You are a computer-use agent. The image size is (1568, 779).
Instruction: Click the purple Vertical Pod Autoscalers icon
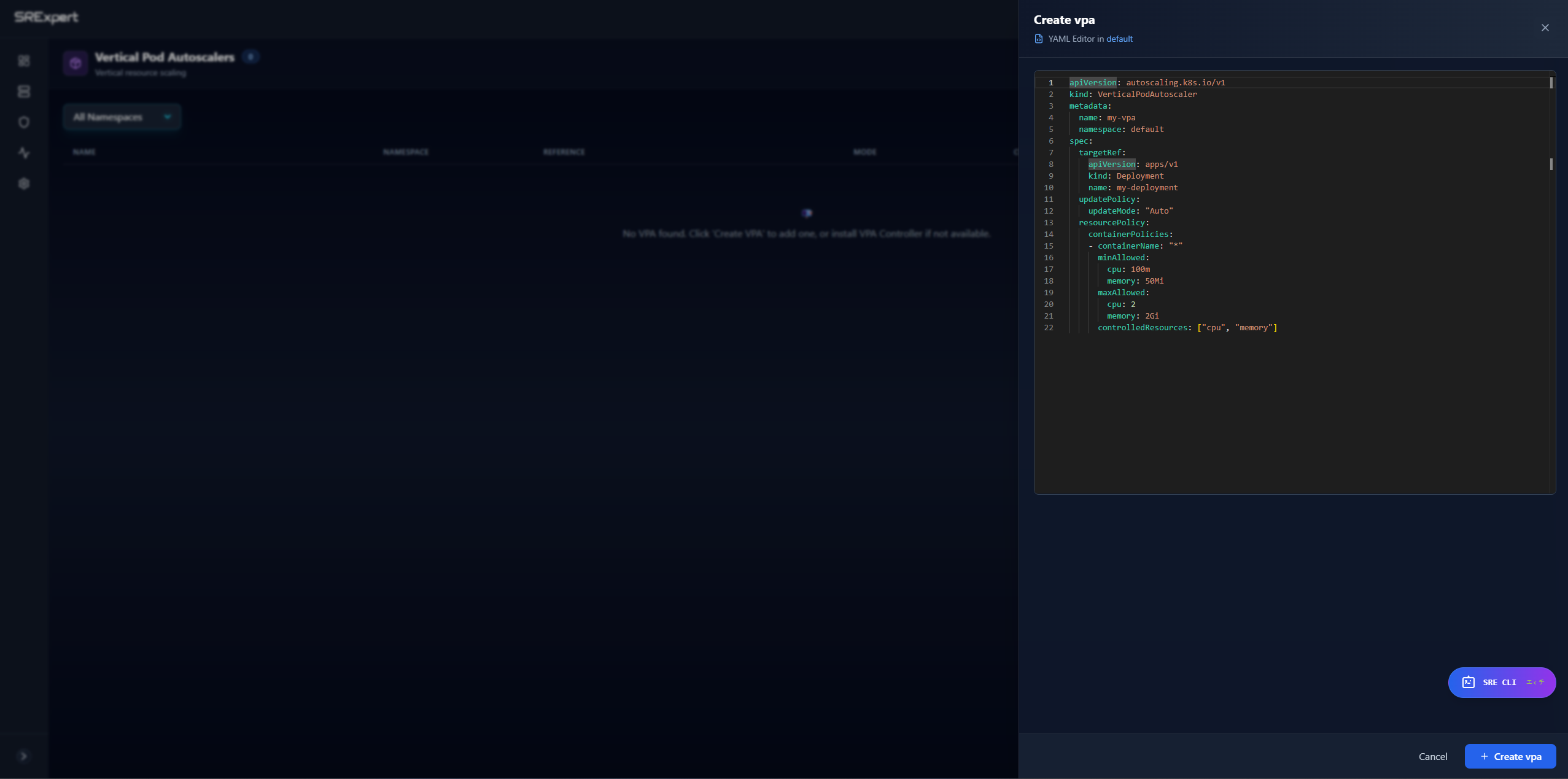point(75,63)
